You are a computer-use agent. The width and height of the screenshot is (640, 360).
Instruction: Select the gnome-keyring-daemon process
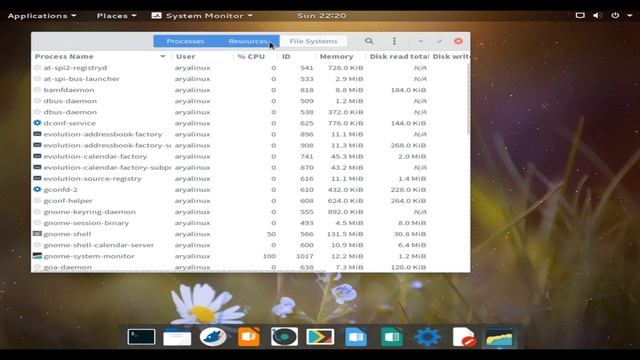click(x=250, y=212)
